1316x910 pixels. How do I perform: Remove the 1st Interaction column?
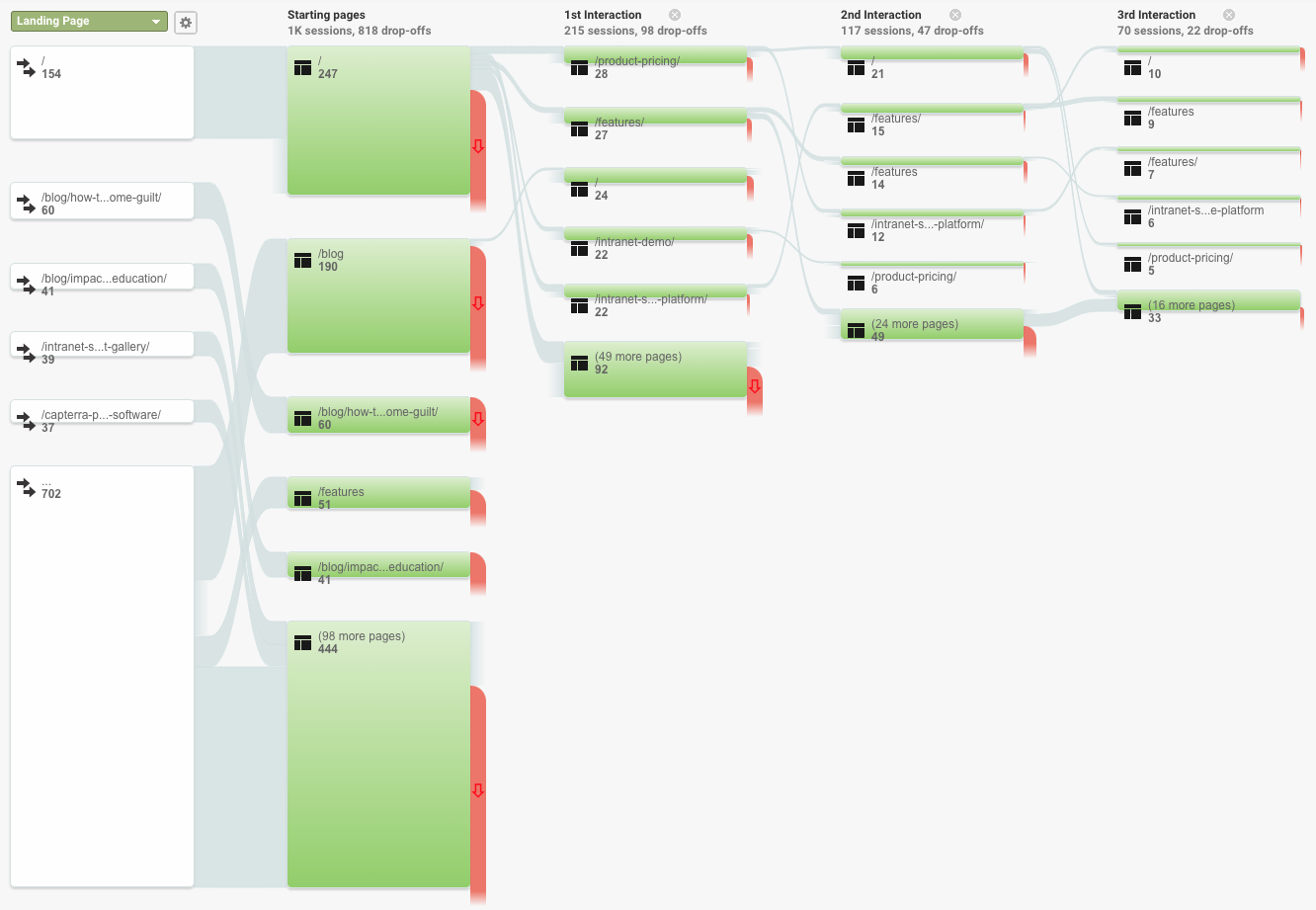click(x=675, y=15)
